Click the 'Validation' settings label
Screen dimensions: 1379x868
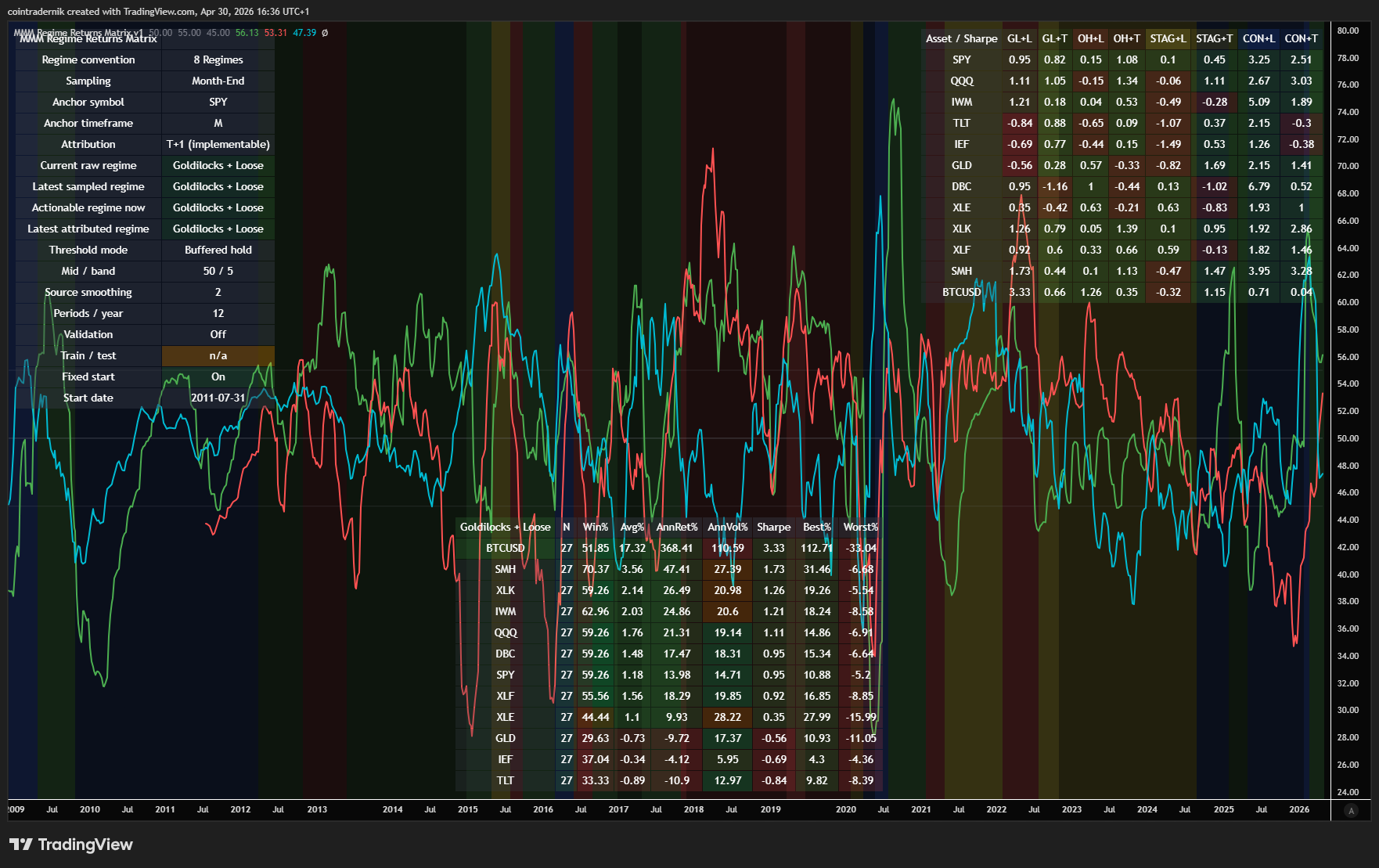pyautogui.click(x=88, y=335)
